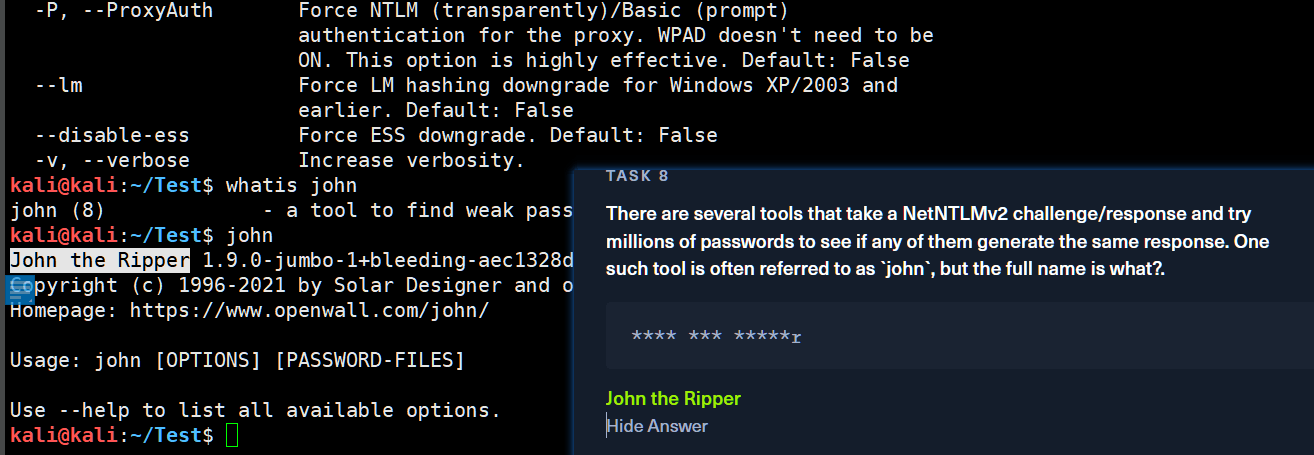Click the green "John the Ripper" revealed answer
Image resolution: width=1314 pixels, height=455 pixels.
point(673,399)
